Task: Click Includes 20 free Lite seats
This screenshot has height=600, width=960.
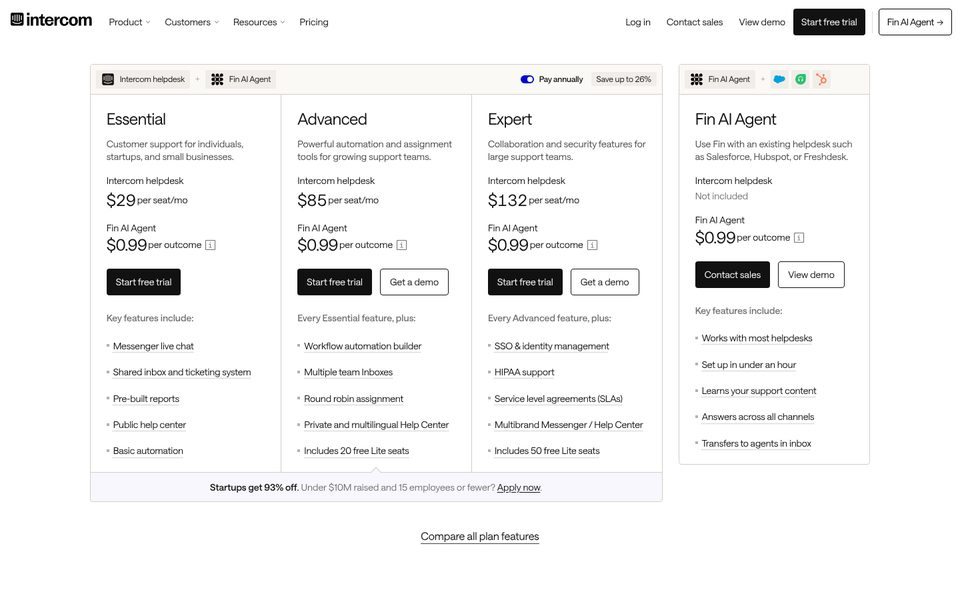Action: click(x=356, y=451)
